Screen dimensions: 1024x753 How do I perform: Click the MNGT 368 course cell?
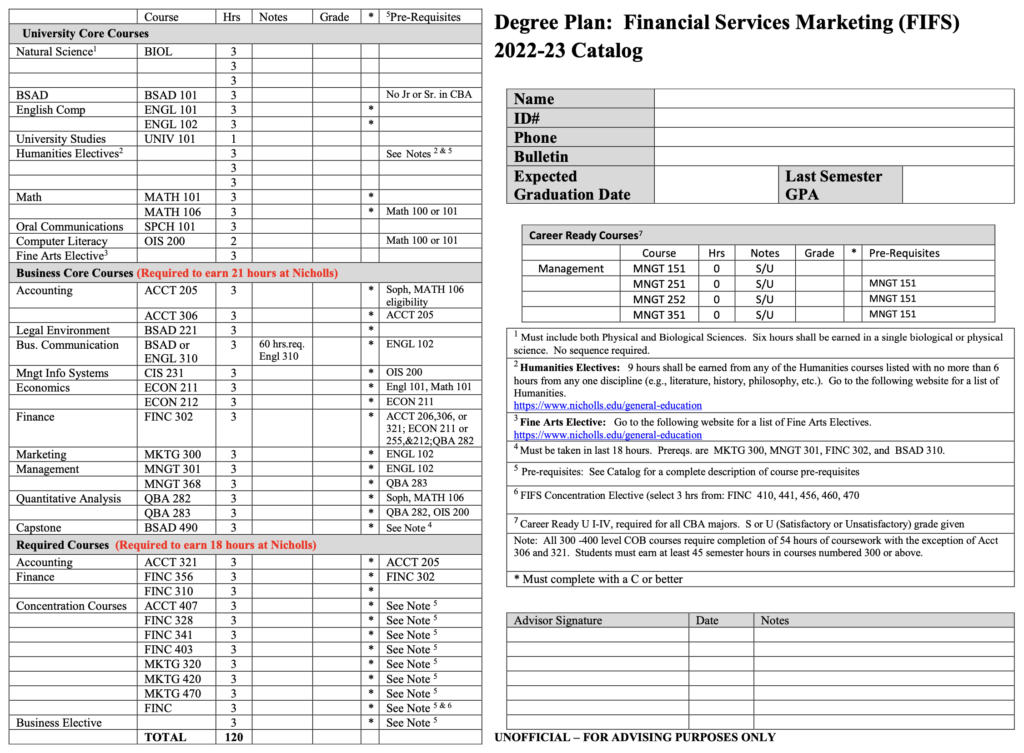pyautogui.click(x=176, y=484)
